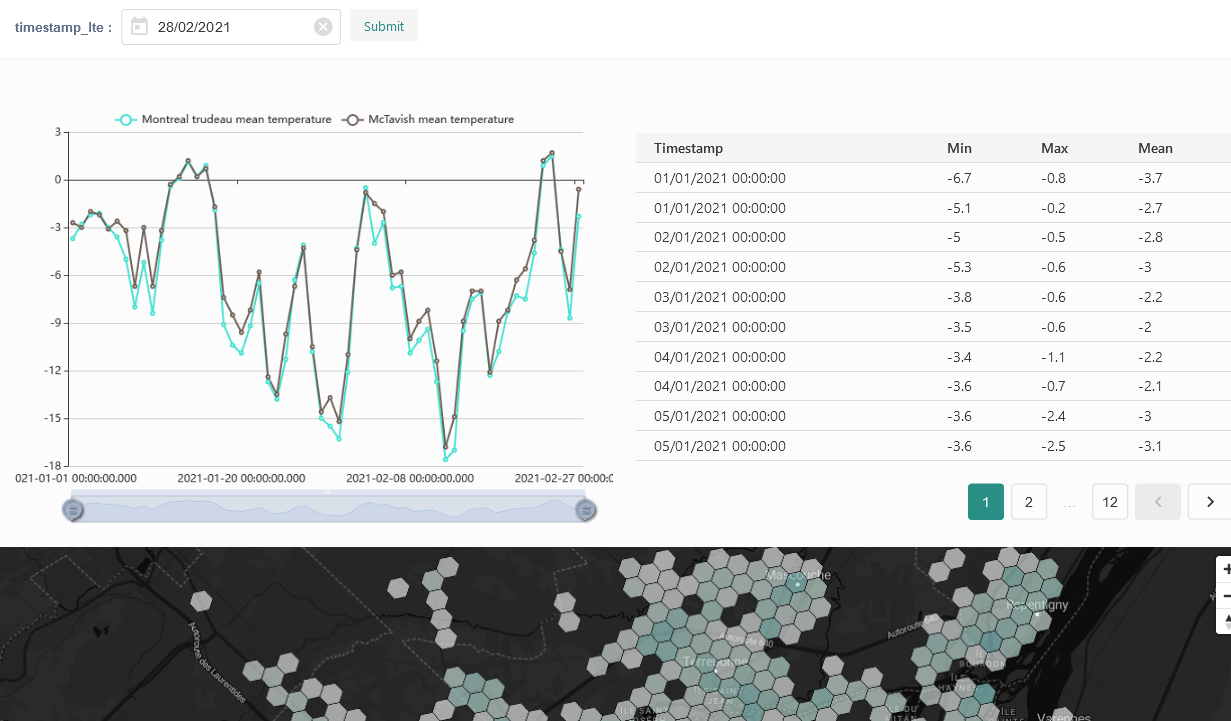
Task: Click the map zoom in plus button
Action: point(1224,568)
